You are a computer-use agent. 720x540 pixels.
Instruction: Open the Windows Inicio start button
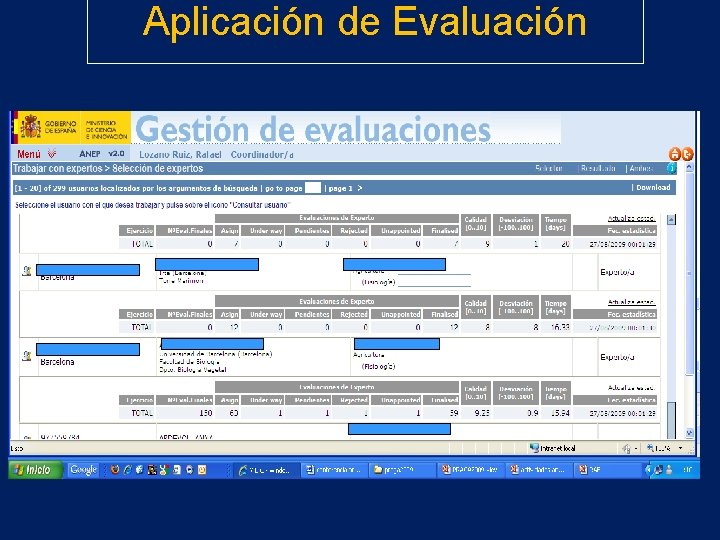[x=35, y=470]
